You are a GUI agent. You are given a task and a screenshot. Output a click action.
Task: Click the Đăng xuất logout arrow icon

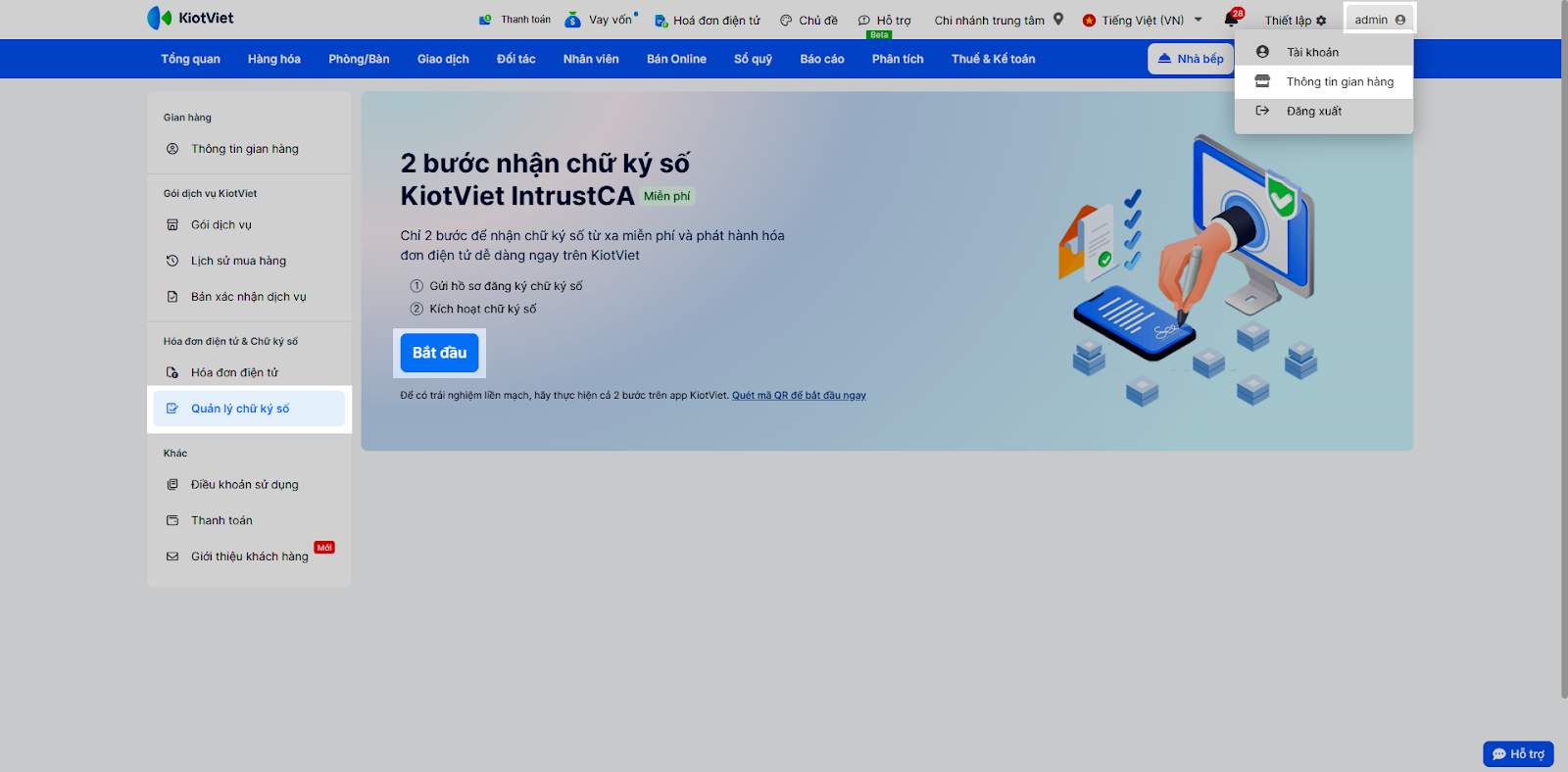point(1262,111)
